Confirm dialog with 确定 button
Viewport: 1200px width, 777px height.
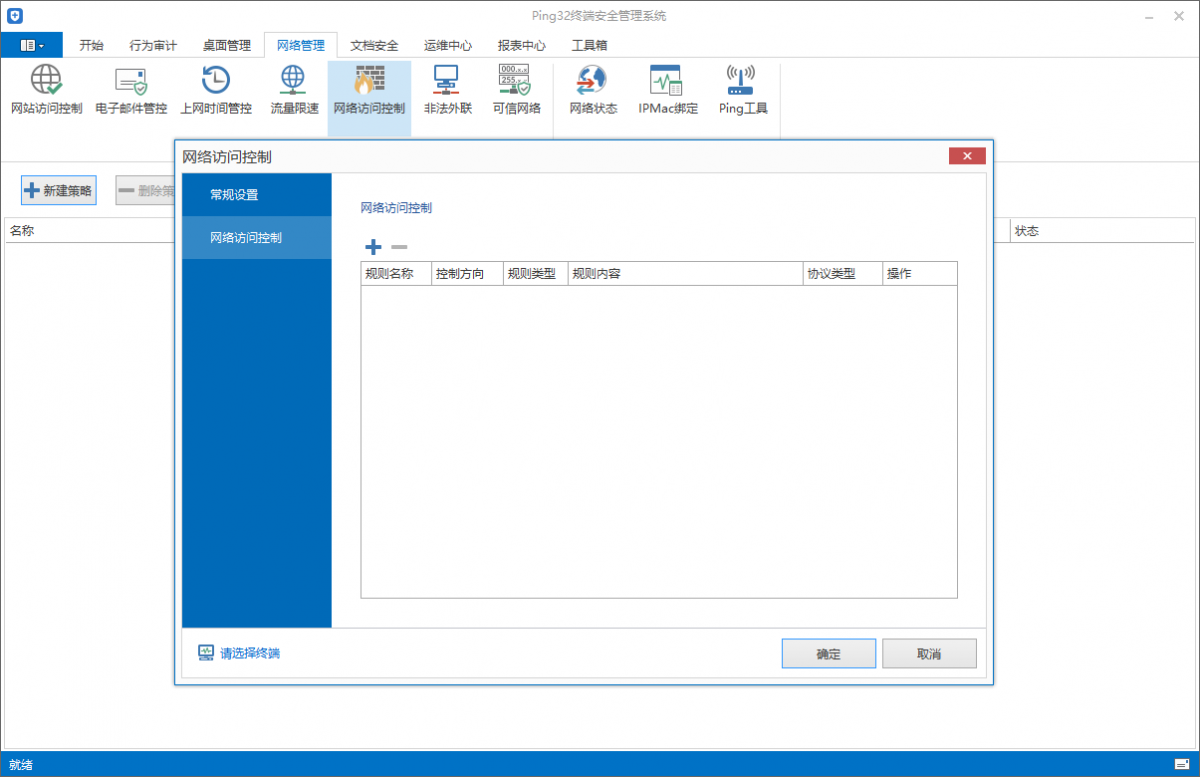[x=829, y=654]
